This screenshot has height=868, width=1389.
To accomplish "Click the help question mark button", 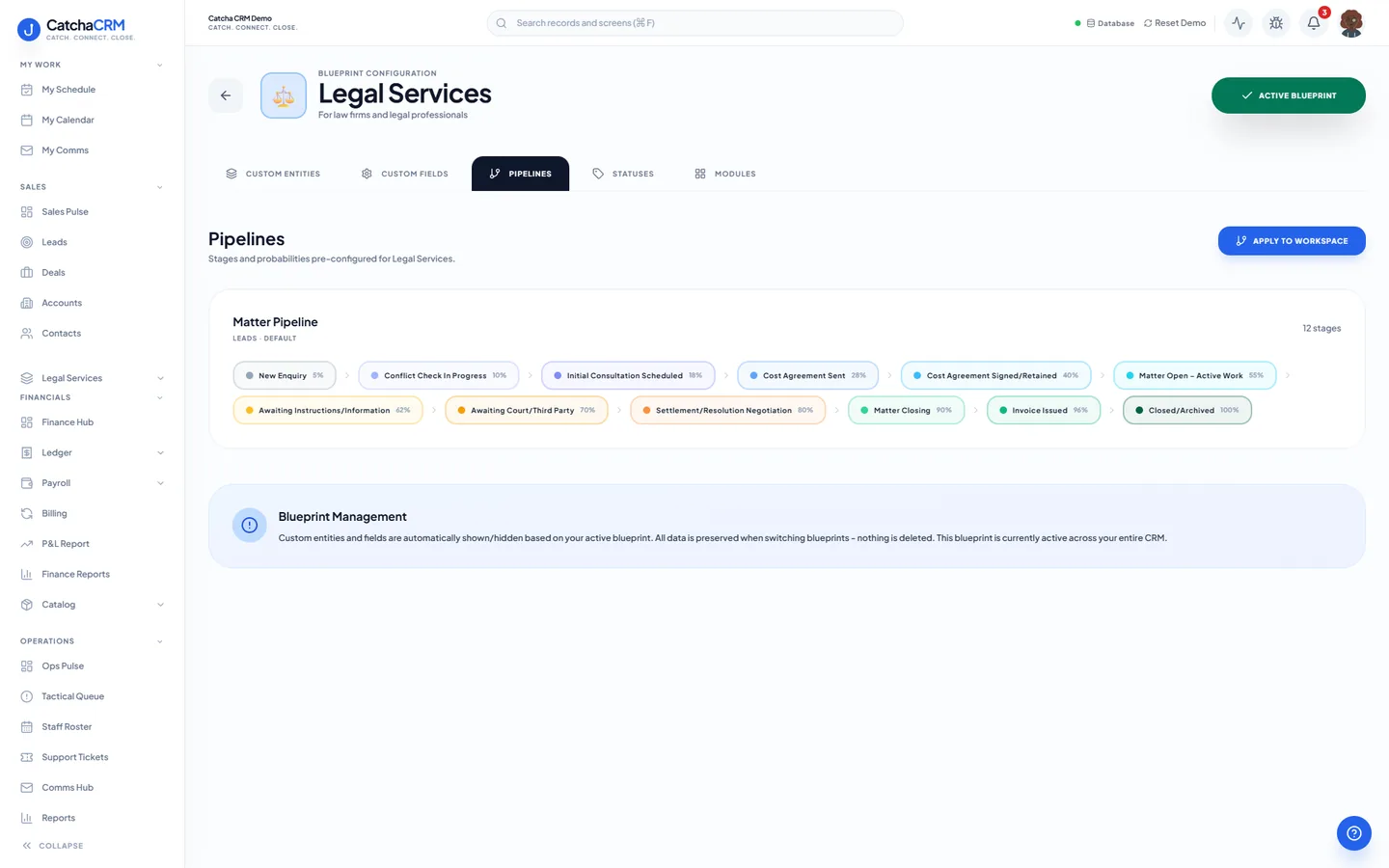I will (x=1354, y=833).
